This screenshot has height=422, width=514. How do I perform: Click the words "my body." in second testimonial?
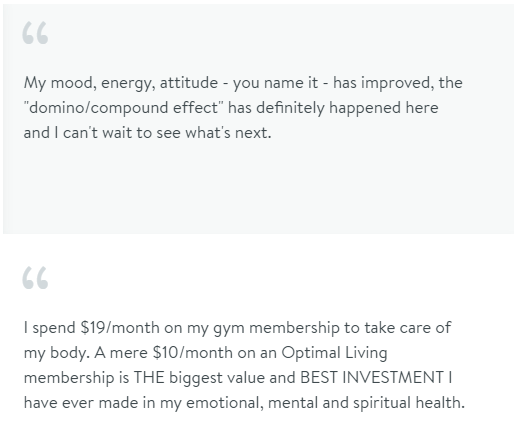(x=57, y=353)
